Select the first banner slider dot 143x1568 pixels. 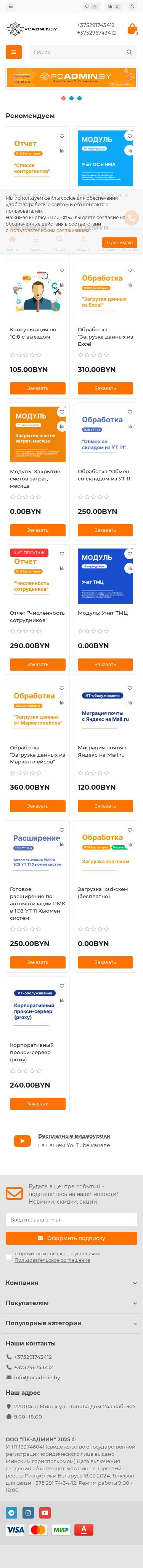pos(64,98)
